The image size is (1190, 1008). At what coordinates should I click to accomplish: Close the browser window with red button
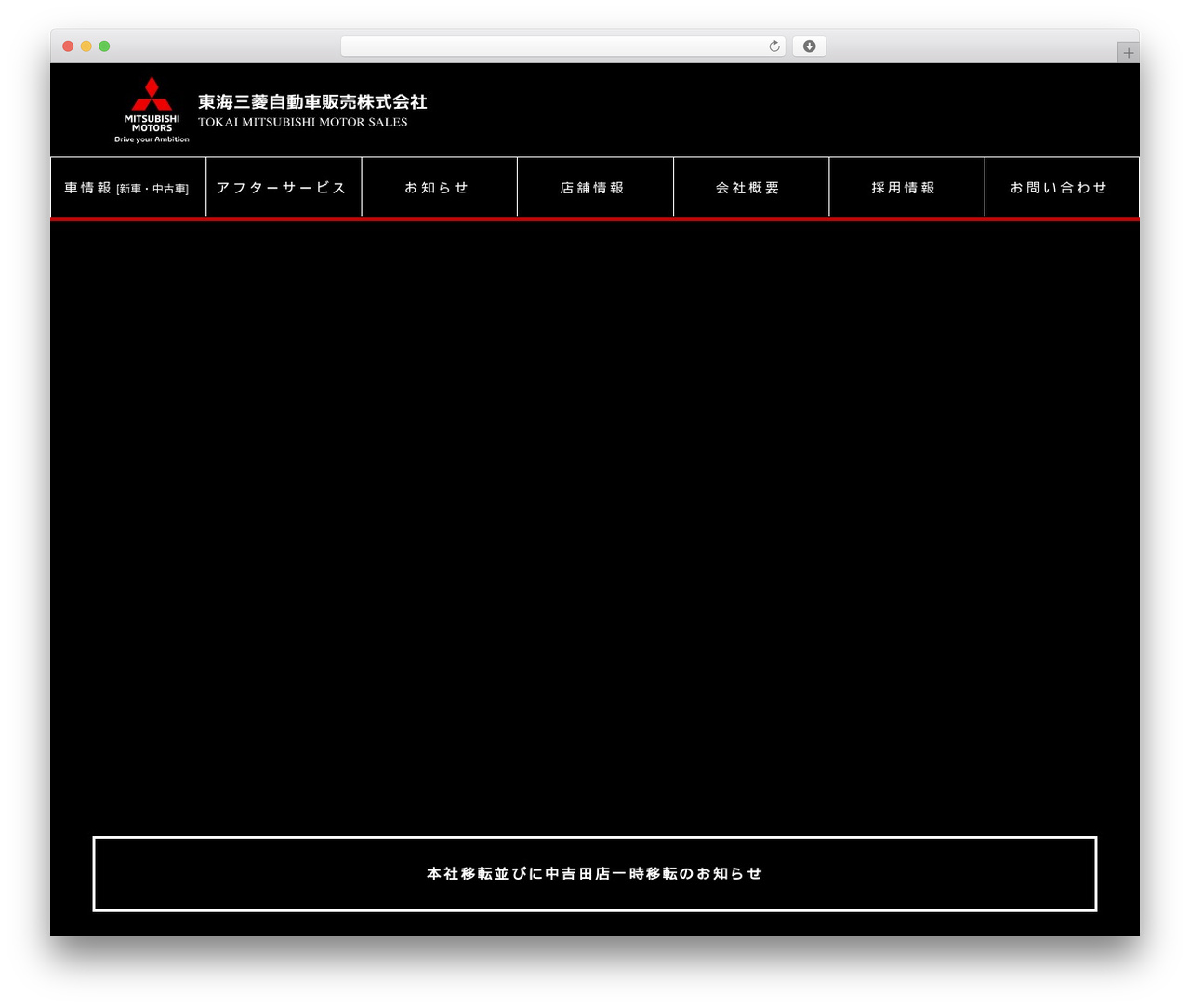pyautogui.click(x=68, y=46)
